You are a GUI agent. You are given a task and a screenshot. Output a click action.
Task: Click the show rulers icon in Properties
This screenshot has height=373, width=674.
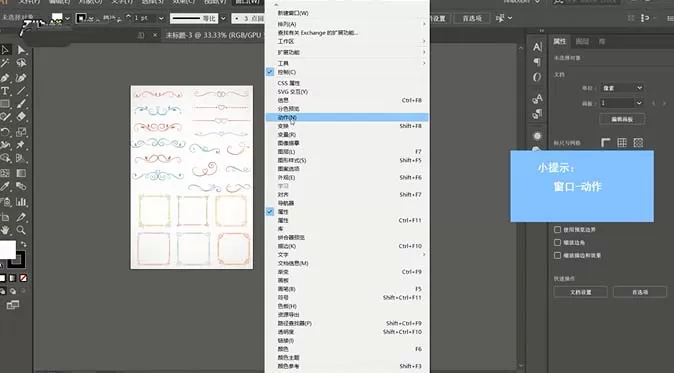pyautogui.click(x=606, y=143)
